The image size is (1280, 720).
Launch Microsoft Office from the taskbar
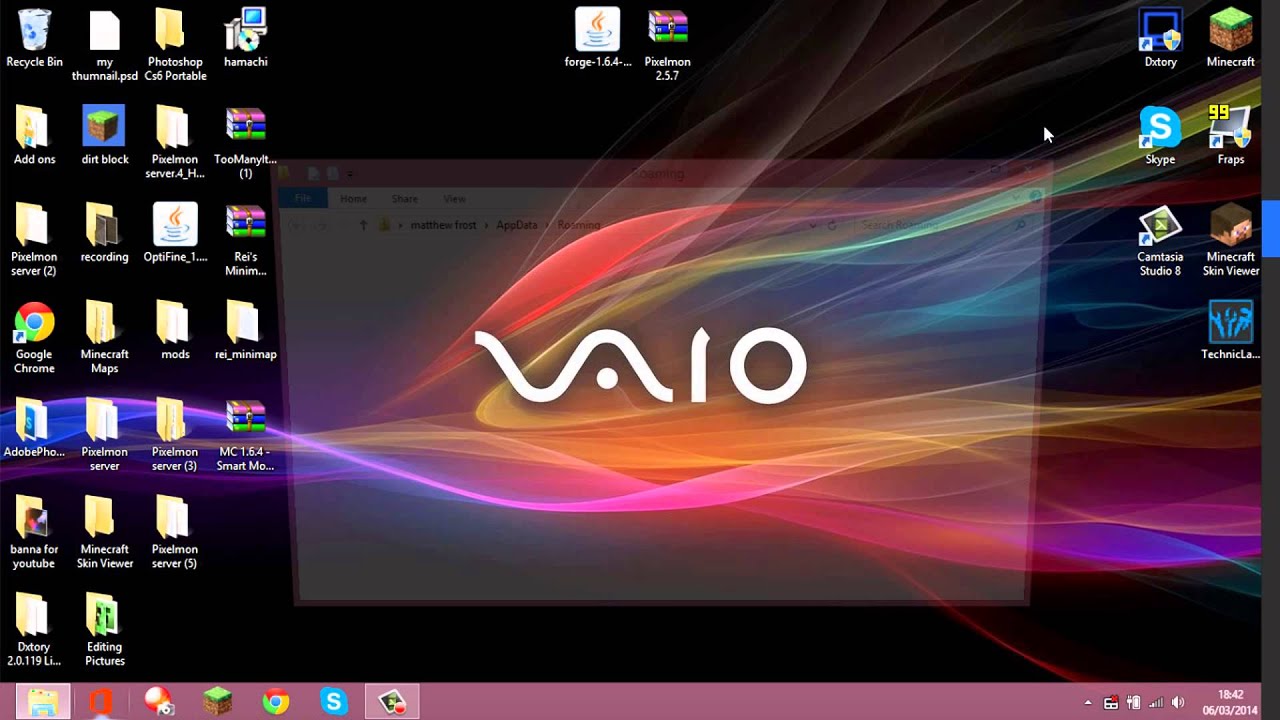pos(100,702)
